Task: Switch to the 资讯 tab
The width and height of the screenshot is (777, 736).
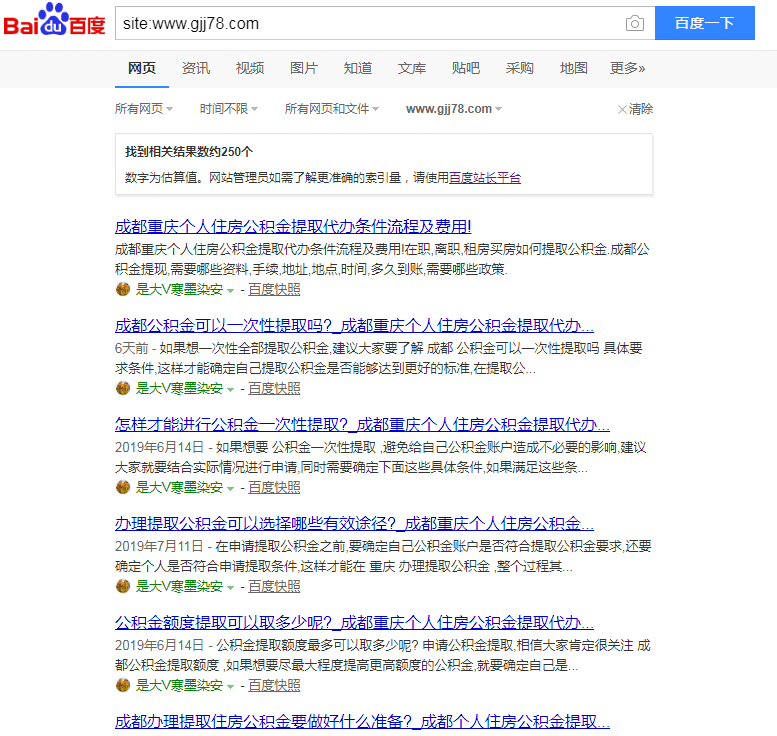Action: click(196, 68)
